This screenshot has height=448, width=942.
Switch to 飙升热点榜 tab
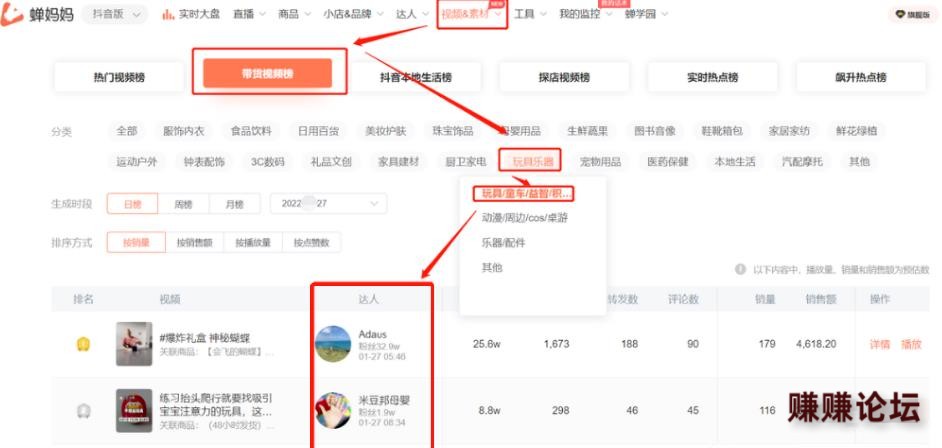coord(861,77)
